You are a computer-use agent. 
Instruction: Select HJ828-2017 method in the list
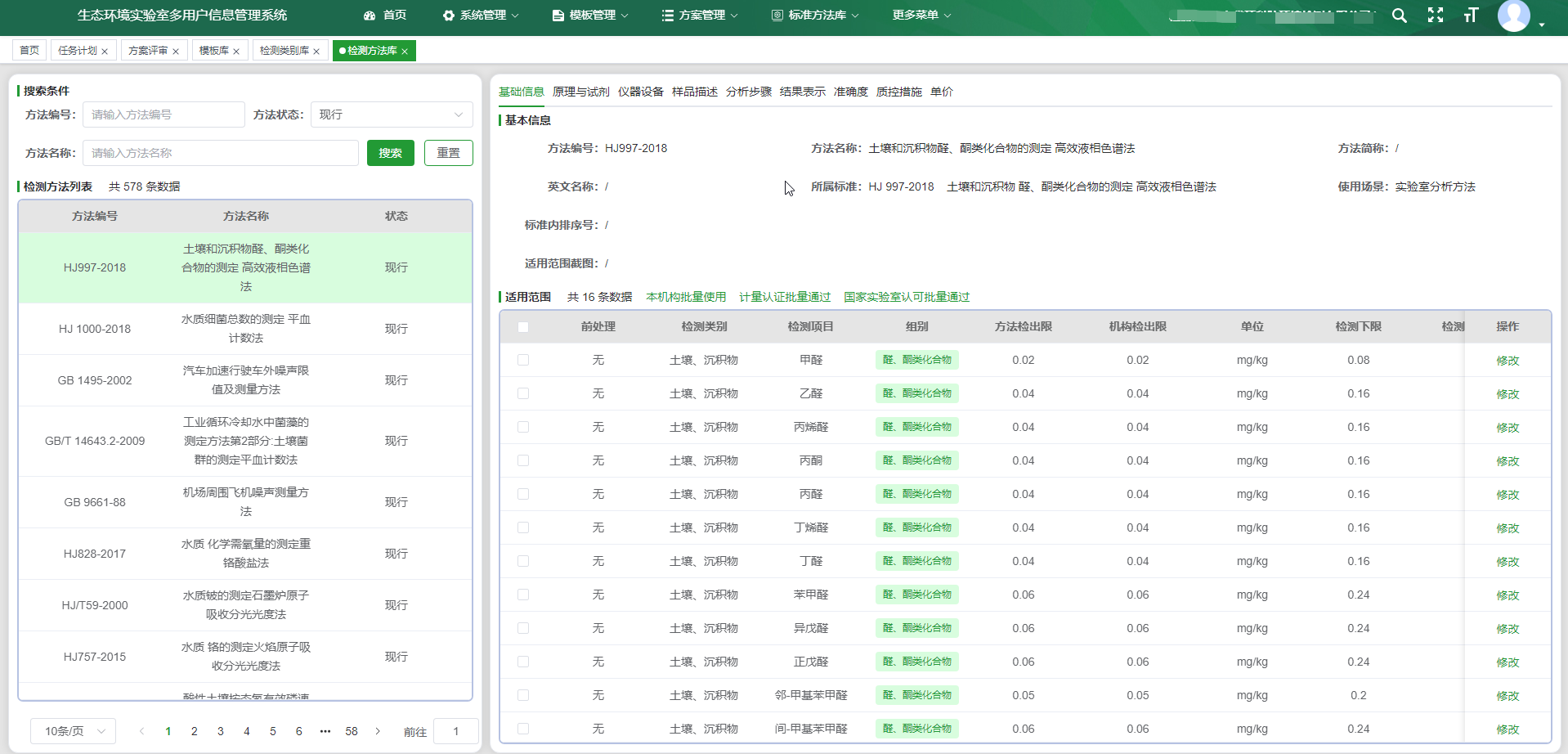pos(95,554)
